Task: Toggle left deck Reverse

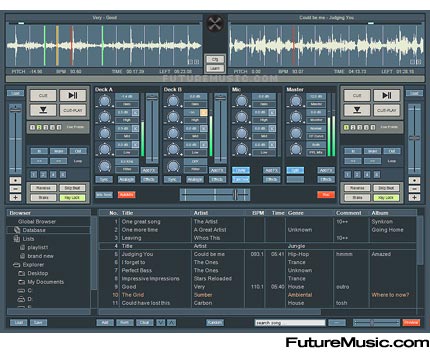Action: point(43,188)
